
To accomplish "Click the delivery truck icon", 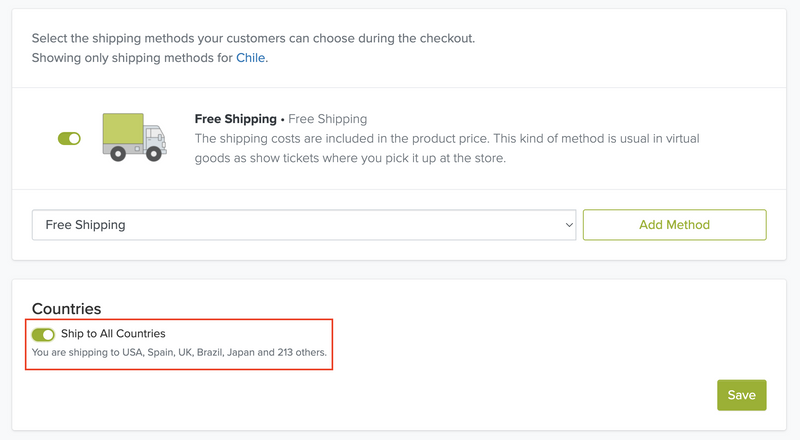I will tap(134, 137).
